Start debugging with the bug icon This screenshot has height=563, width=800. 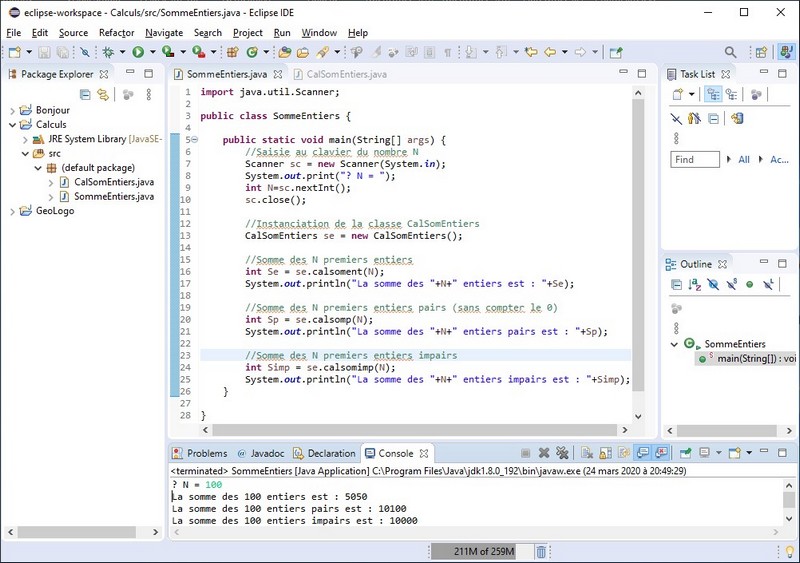(108, 52)
